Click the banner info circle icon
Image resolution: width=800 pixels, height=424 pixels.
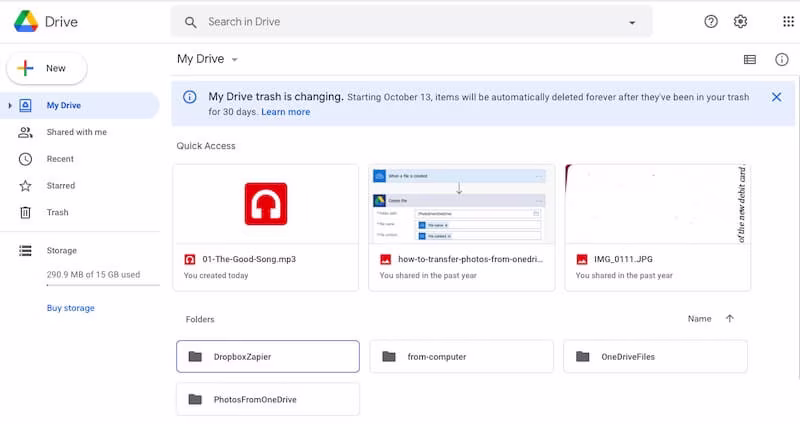189,97
